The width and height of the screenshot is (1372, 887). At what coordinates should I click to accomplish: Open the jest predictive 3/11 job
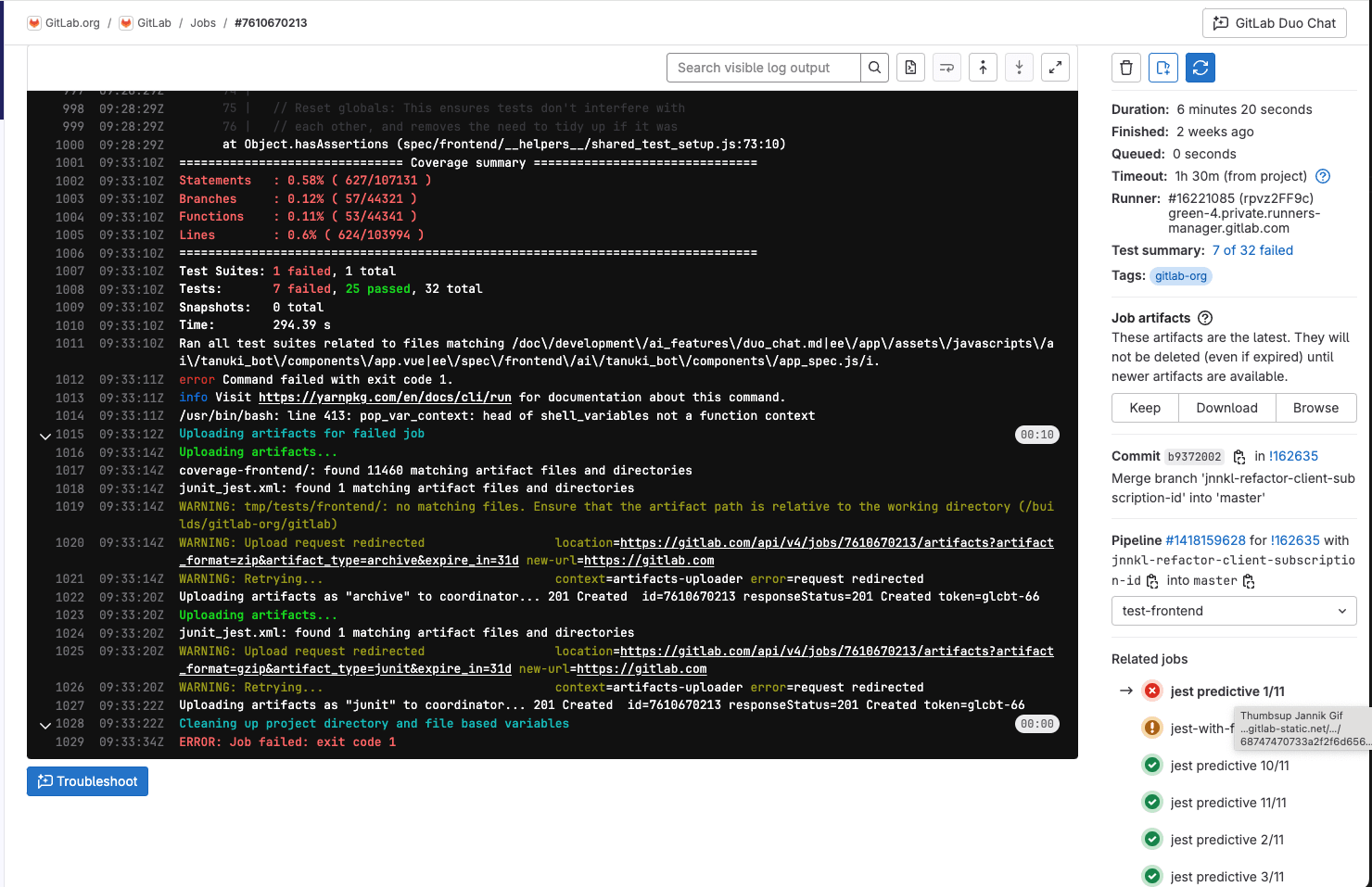pos(1227,877)
